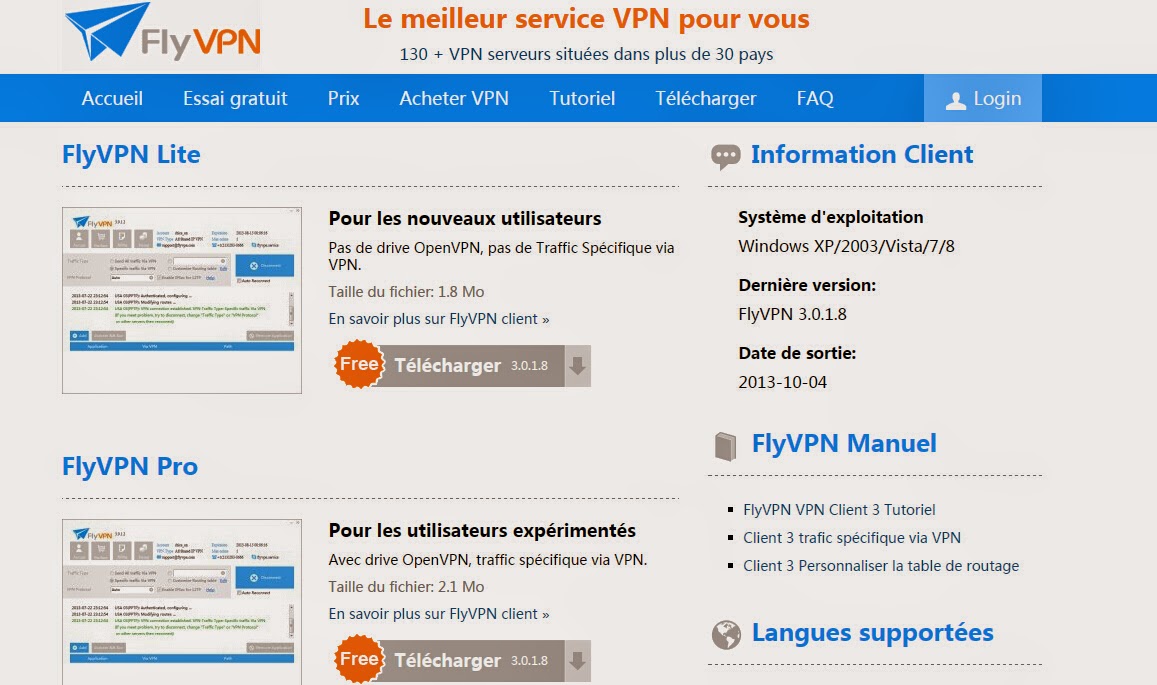Image resolution: width=1157 pixels, height=685 pixels.
Task: Click 'Taille du fichier: 2.1 Mo' text
Action: (407, 587)
